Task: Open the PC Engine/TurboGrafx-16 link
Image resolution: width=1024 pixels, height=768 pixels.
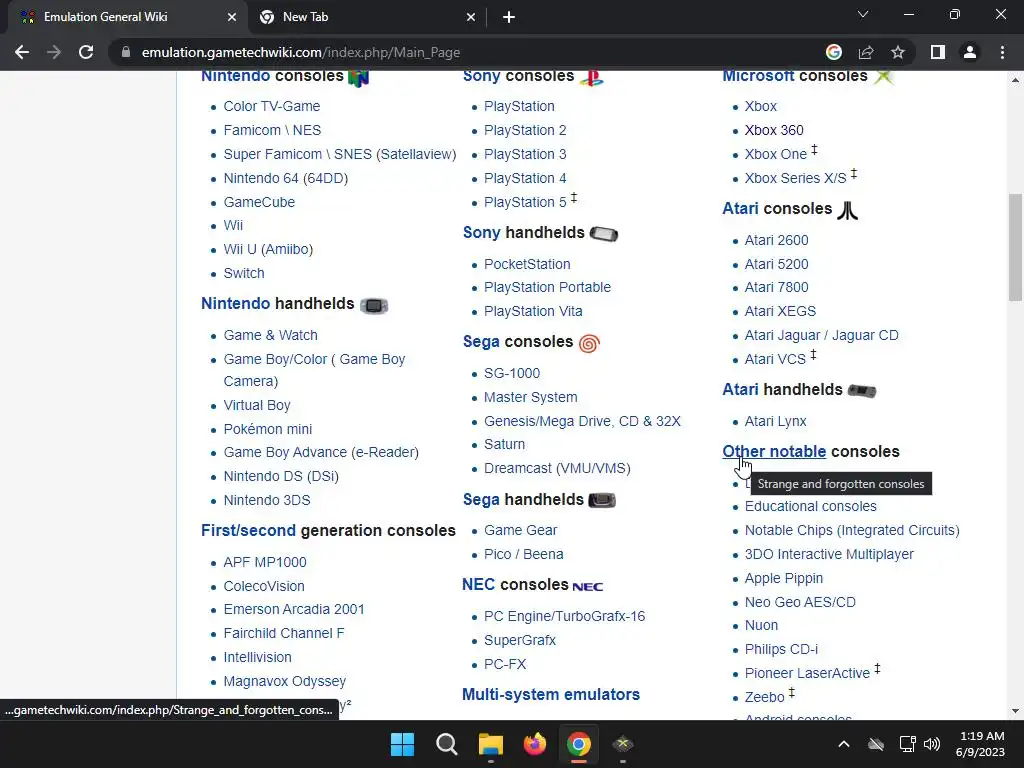Action: [x=564, y=616]
